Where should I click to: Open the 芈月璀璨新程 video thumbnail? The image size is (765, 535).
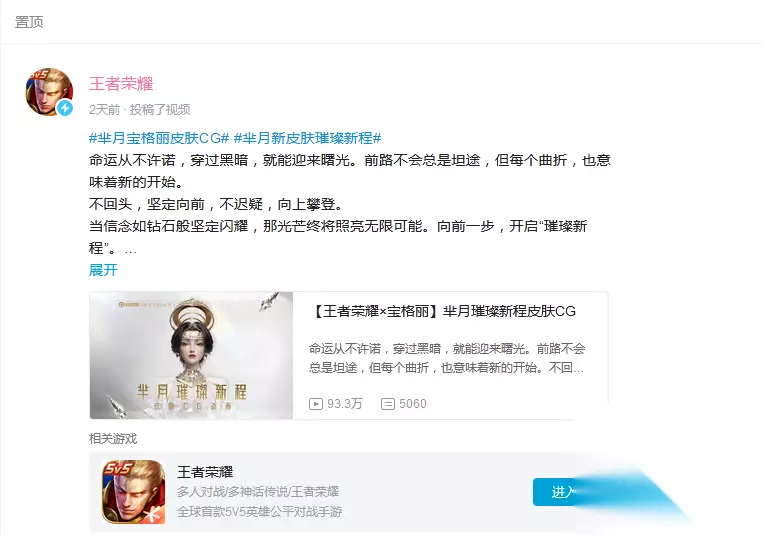(x=191, y=356)
